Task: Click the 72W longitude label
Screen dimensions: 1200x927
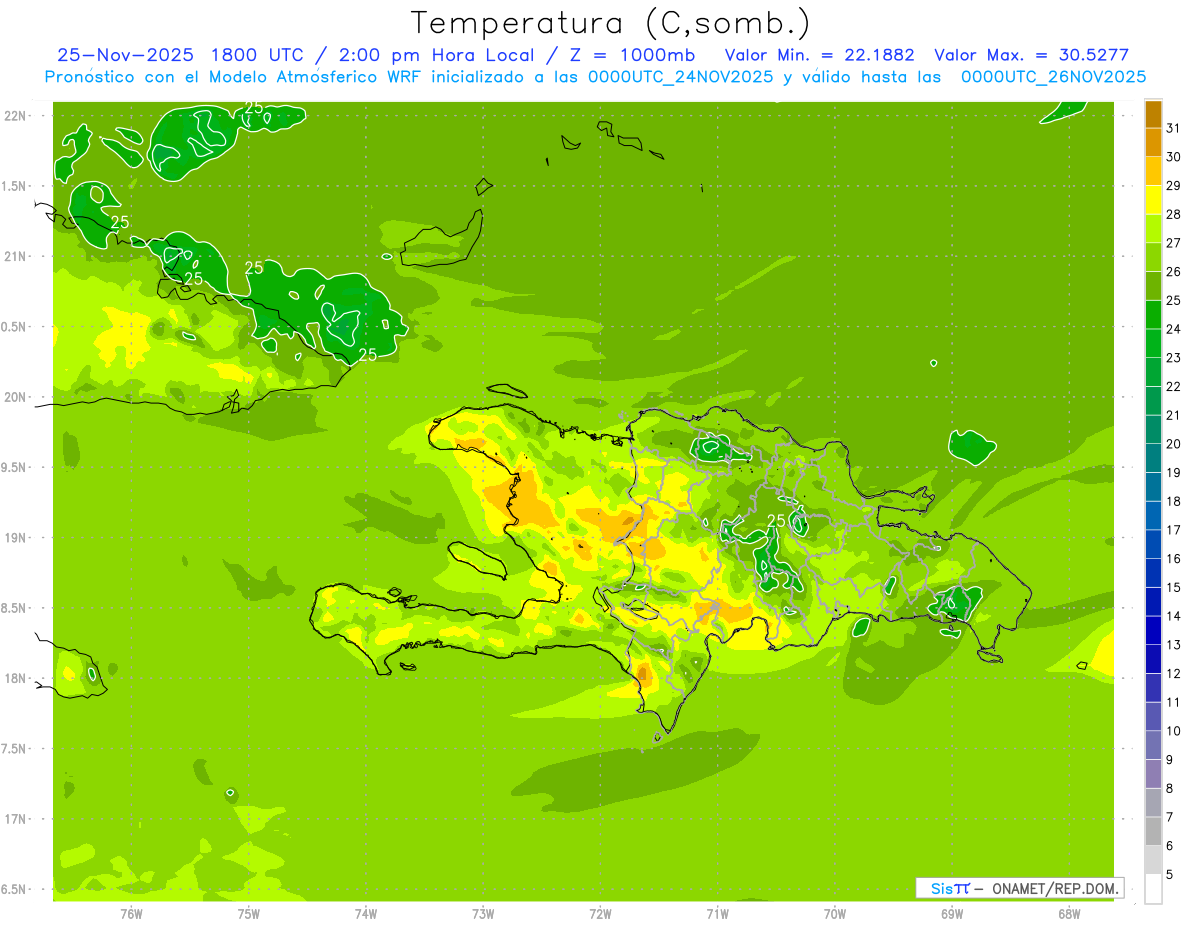Action: (600, 914)
